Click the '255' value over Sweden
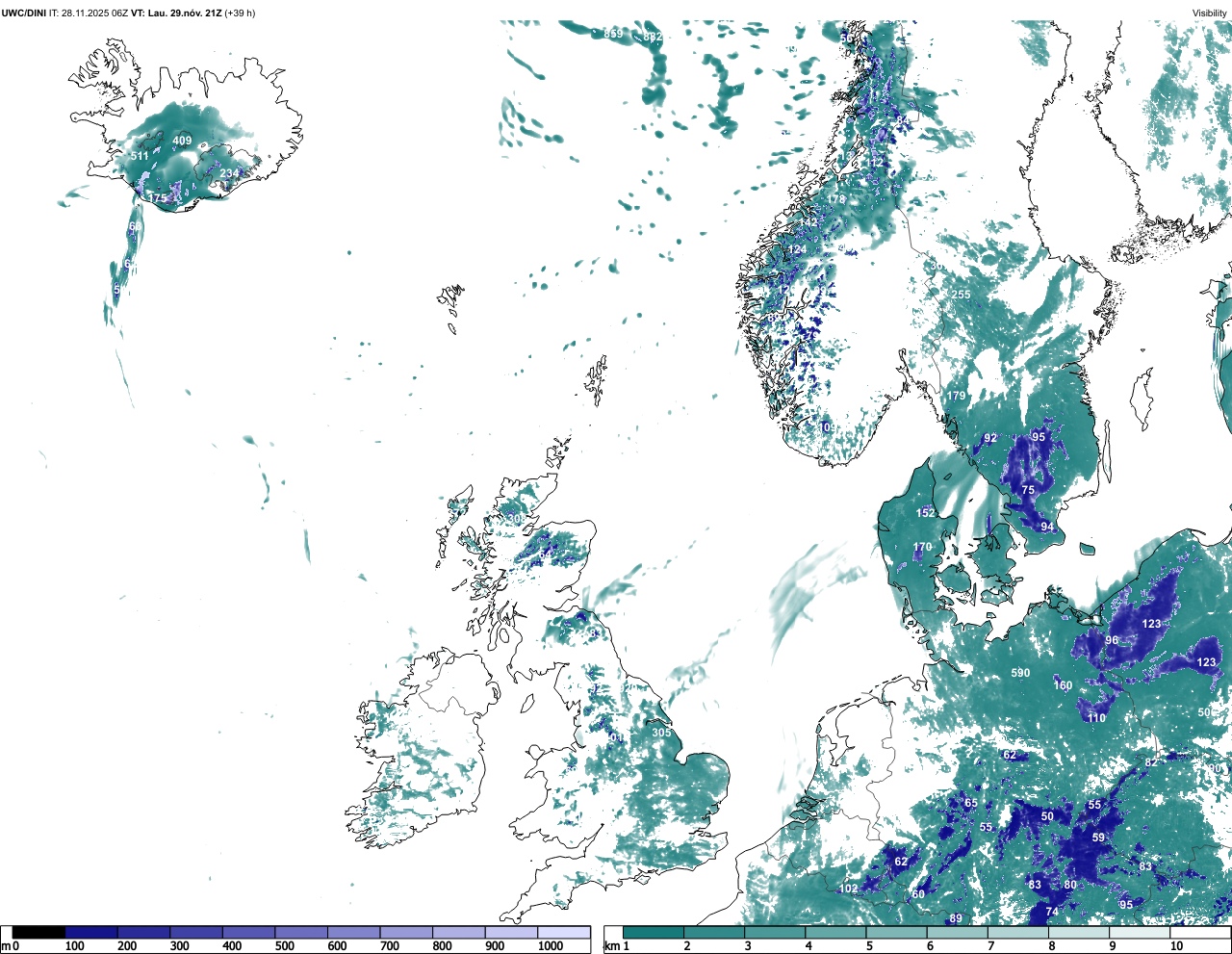Viewport: 1232px width, 954px height. click(x=961, y=295)
